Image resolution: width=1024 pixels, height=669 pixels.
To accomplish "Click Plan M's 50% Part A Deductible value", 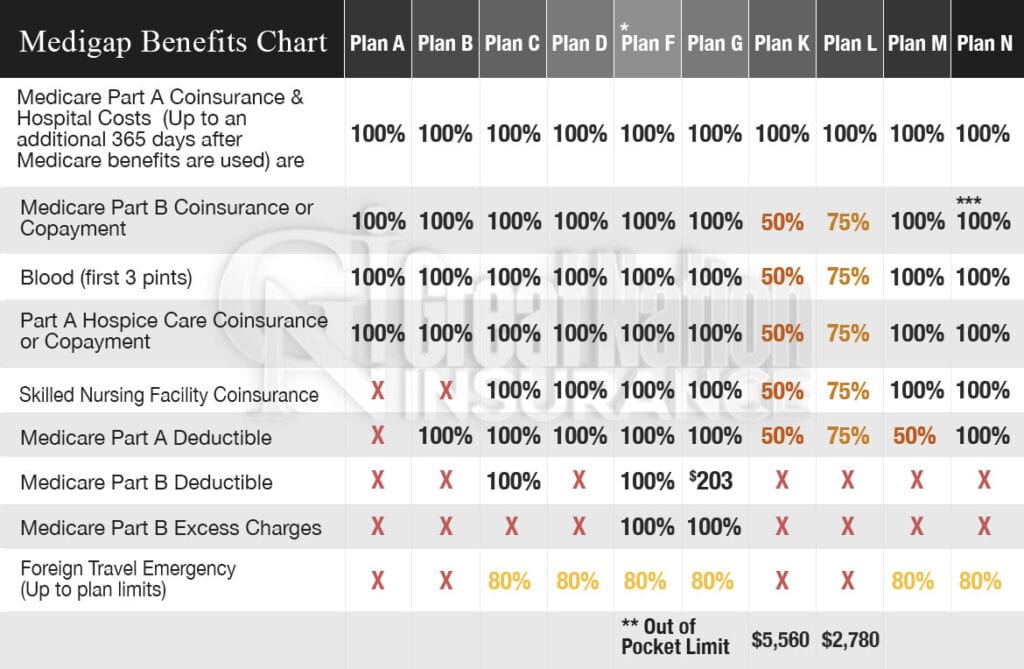I will click(914, 436).
